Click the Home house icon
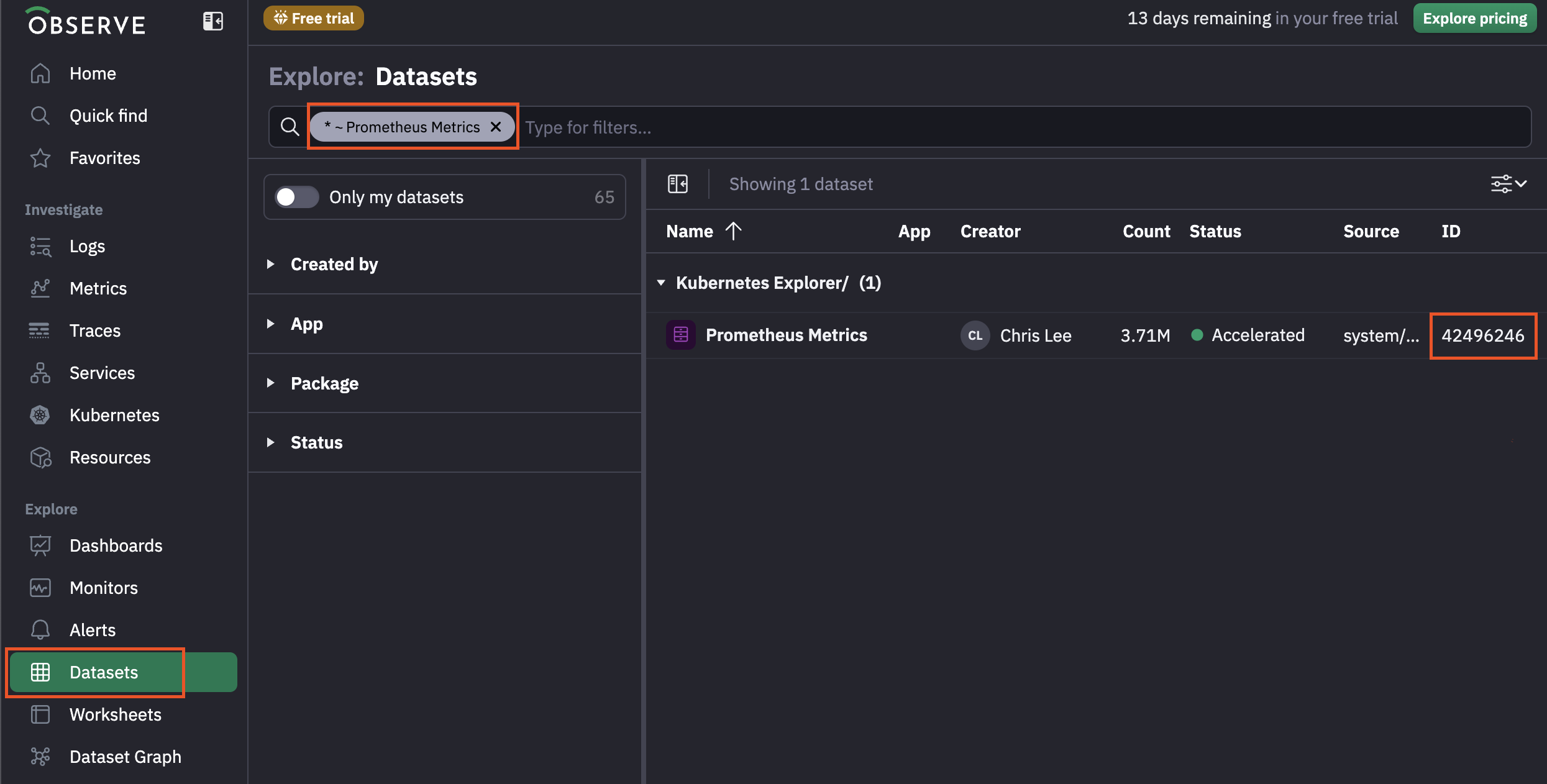The height and width of the screenshot is (784, 1547). click(x=40, y=73)
